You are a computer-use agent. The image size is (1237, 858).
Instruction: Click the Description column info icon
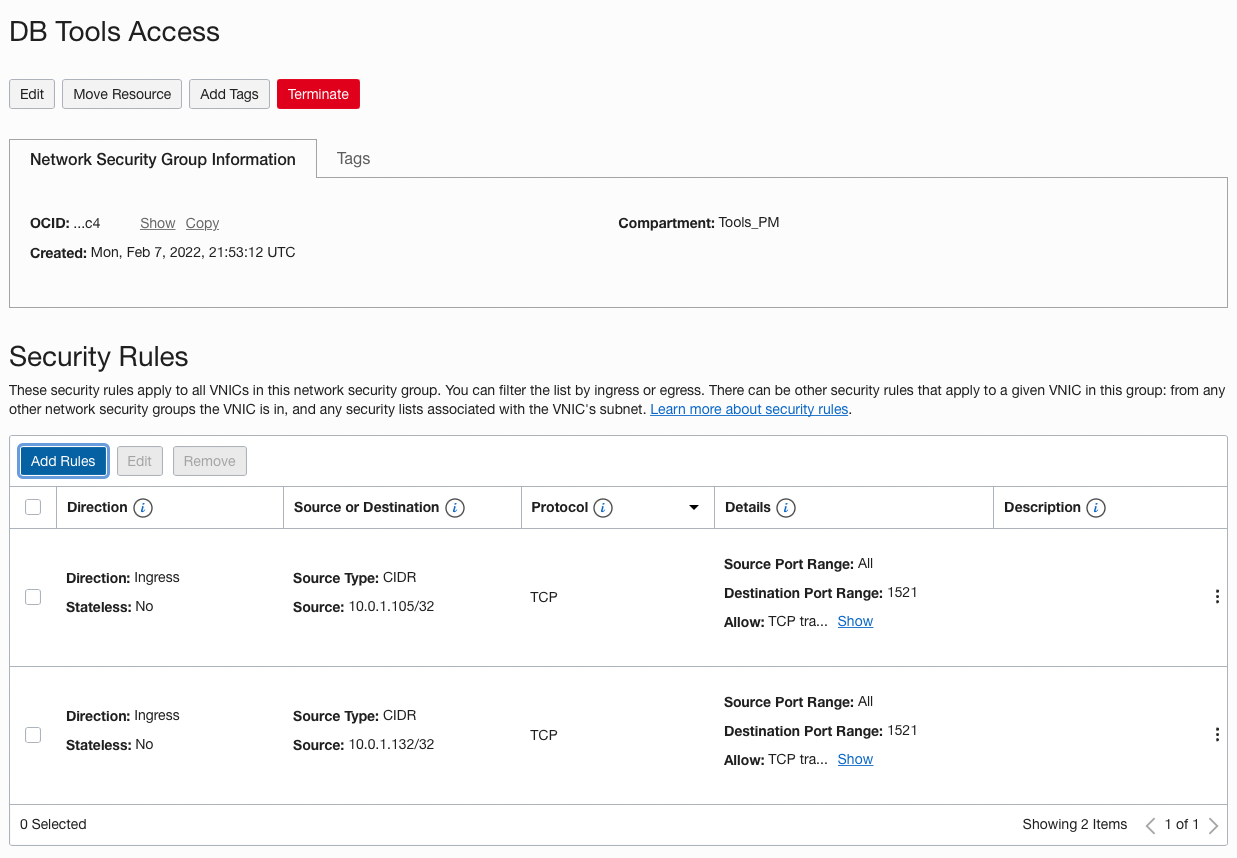[x=1096, y=508]
